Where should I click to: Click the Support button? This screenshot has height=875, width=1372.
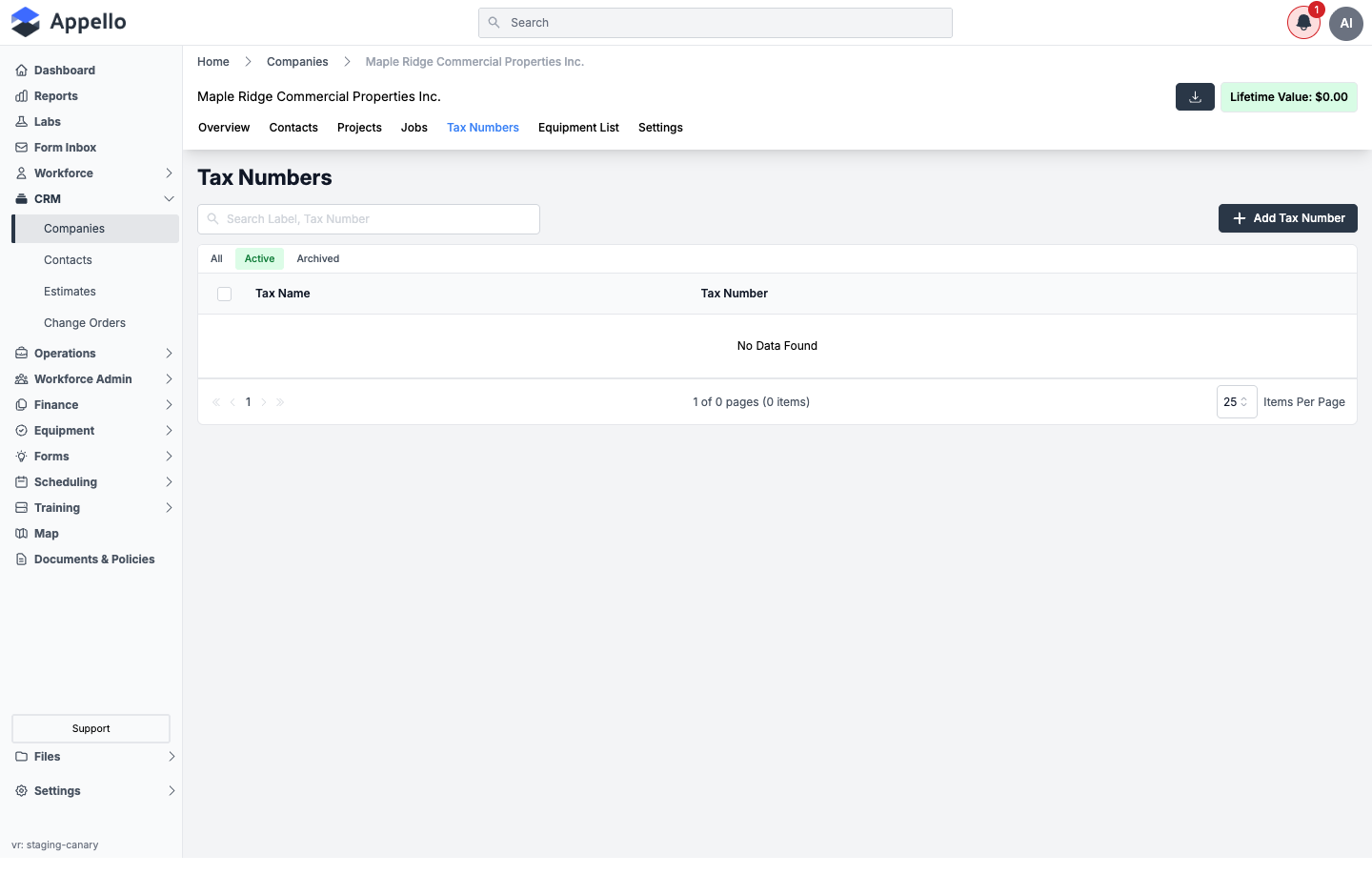pyautogui.click(x=91, y=729)
